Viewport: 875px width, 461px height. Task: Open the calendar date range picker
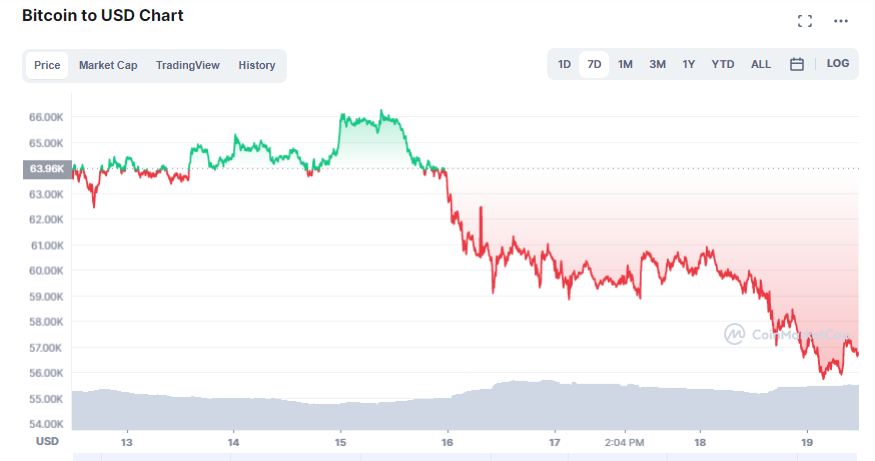tap(797, 64)
